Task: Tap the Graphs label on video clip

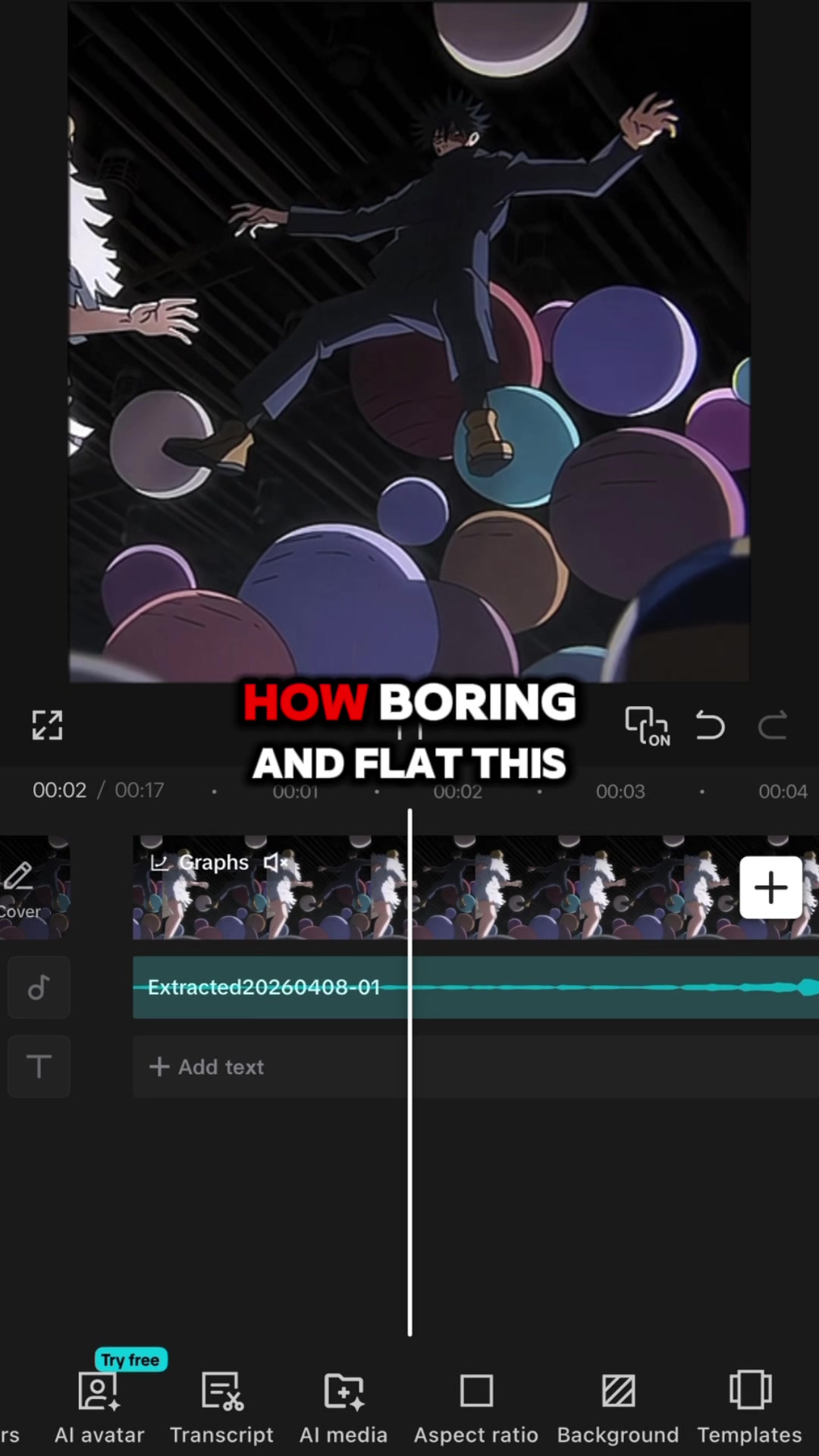Action: tap(200, 862)
